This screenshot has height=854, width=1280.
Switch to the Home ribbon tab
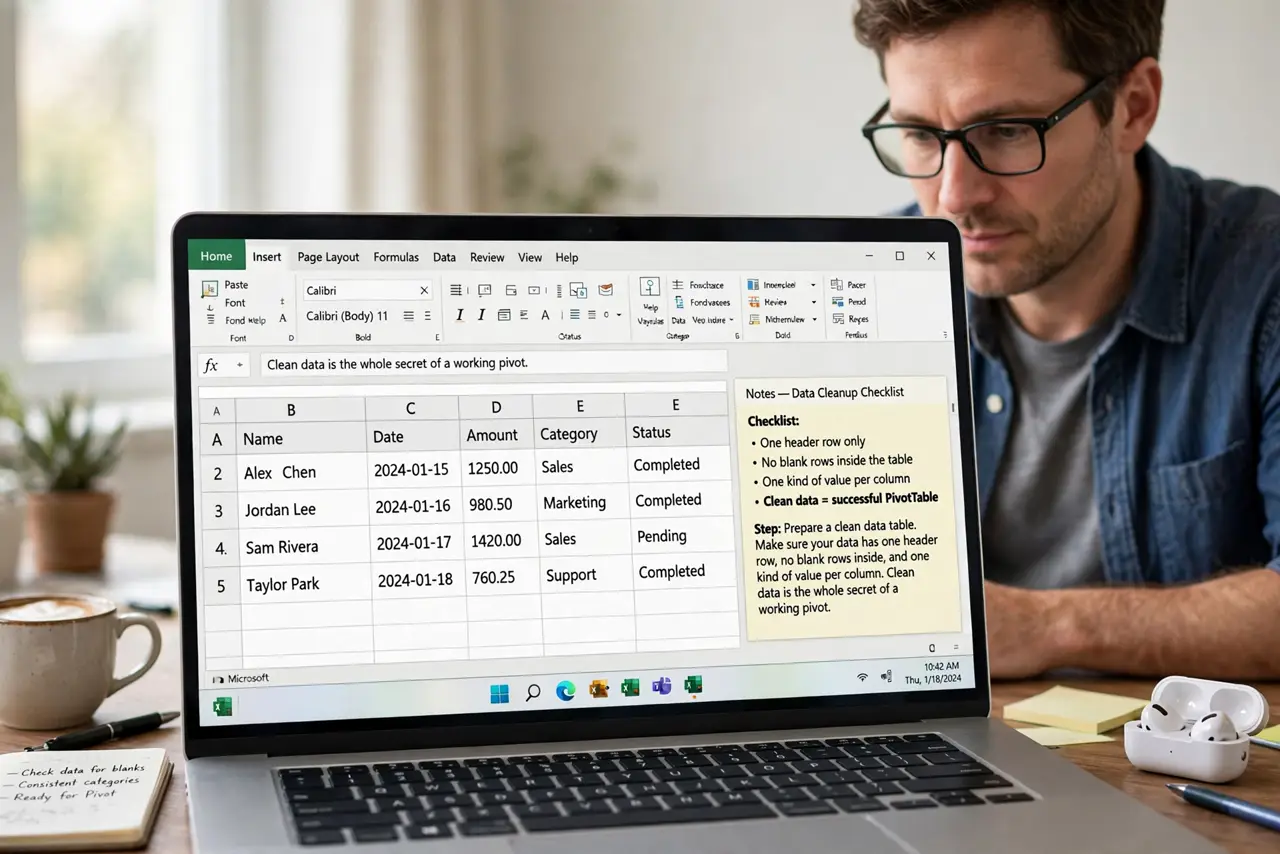[x=216, y=256]
